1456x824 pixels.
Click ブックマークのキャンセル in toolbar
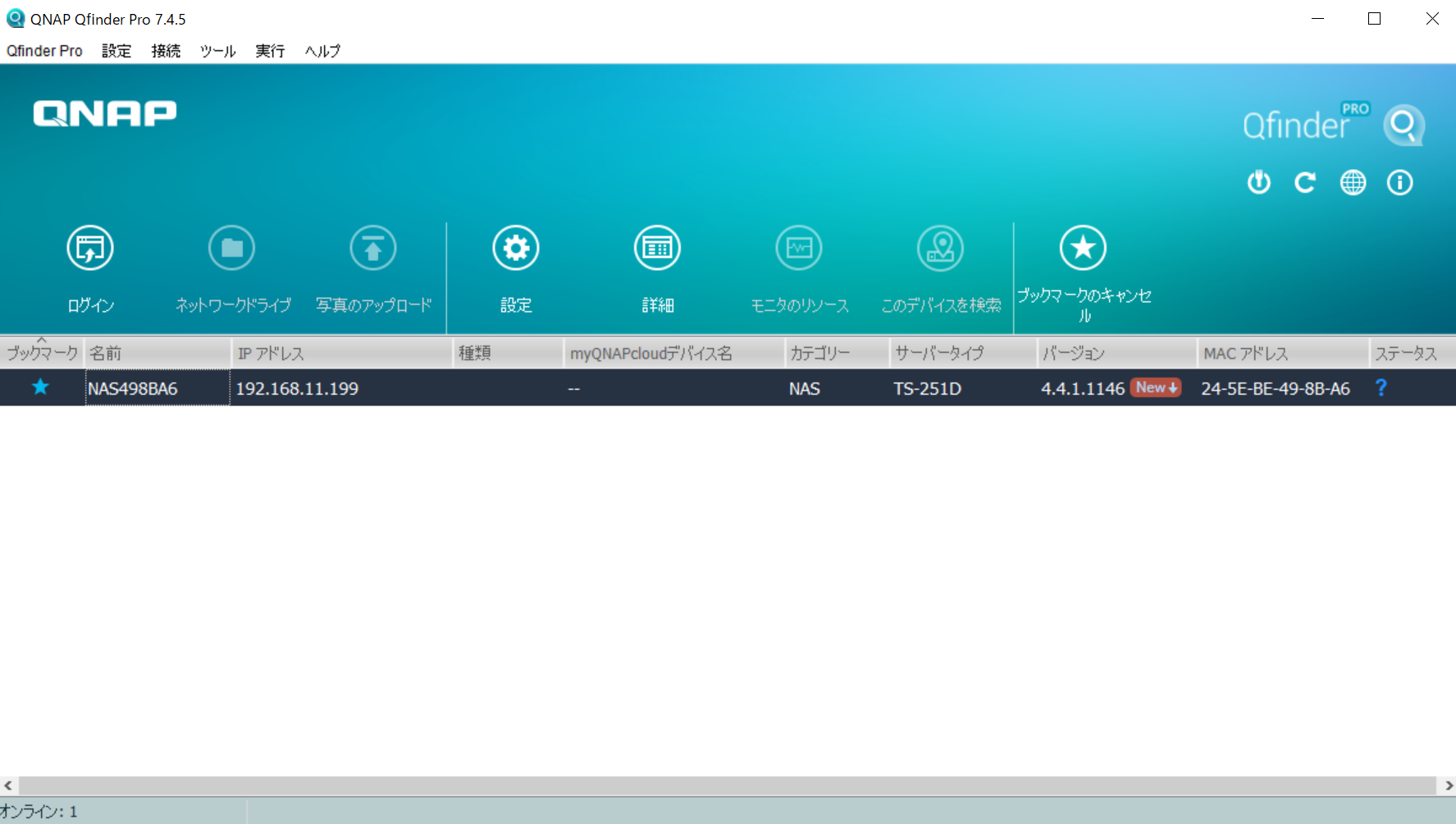[x=1083, y=247]
